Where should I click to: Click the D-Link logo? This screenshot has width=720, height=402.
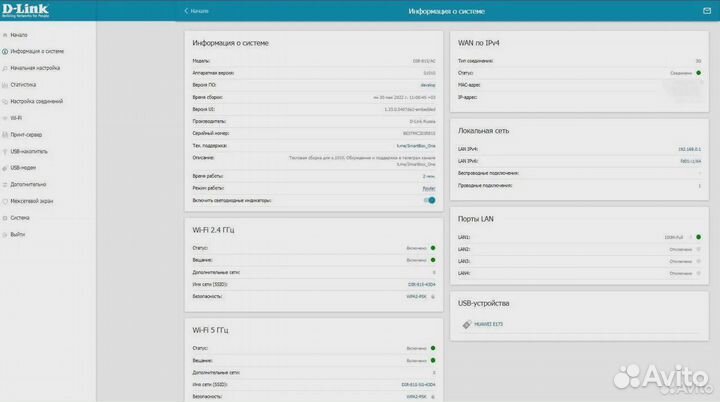[x=26, y=11]
